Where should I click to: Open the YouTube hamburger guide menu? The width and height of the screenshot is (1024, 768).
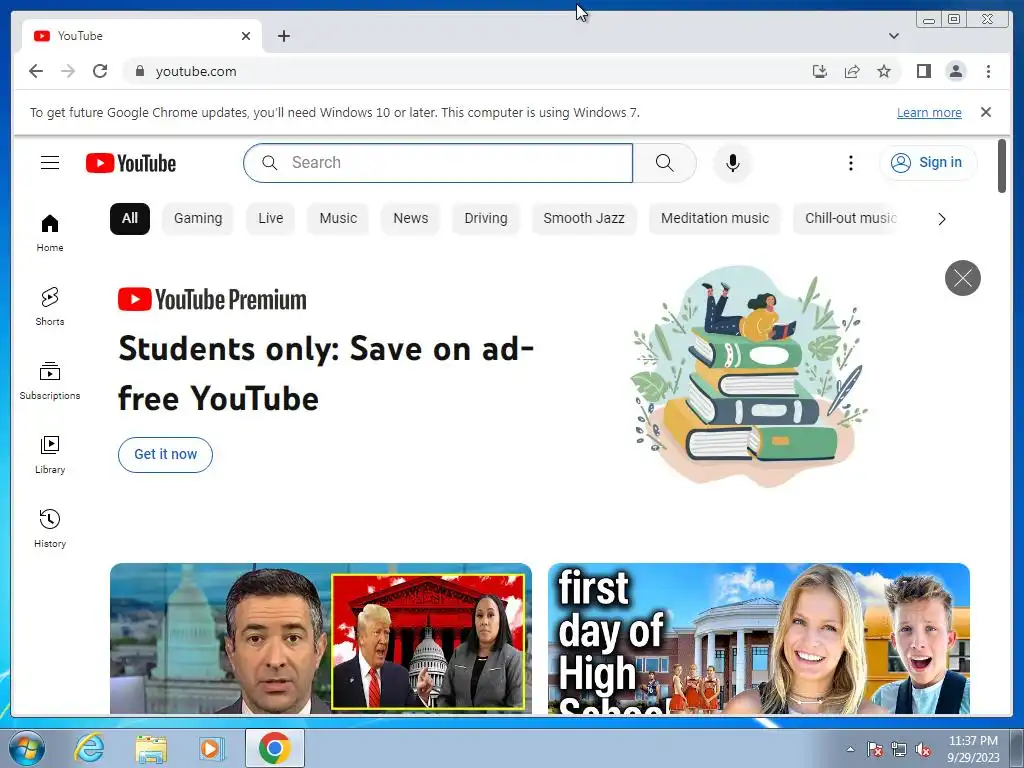(50, 163)
